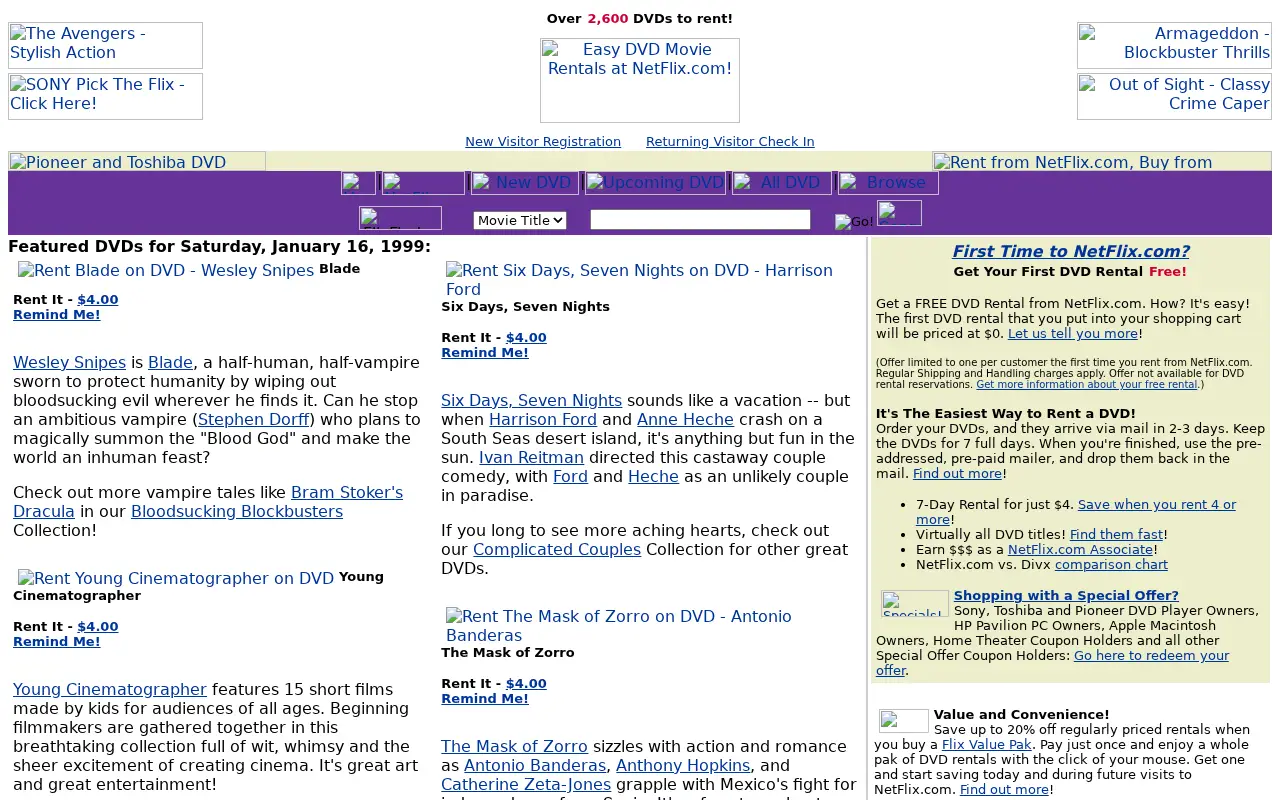Click Remind Me! under Six Days, Seven Nights
This screenshot has height=800, width=1280.
tap(485, 352)
